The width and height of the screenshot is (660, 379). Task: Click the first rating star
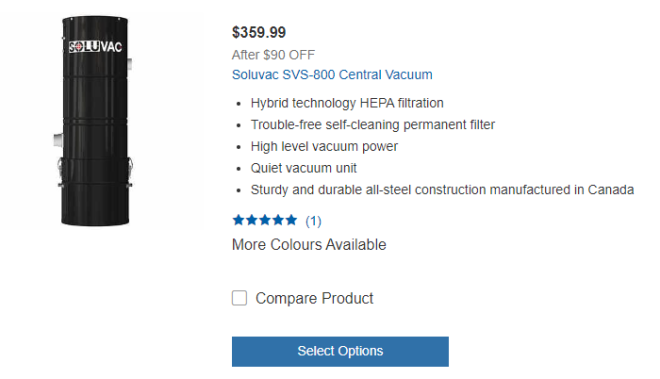(238, 220)
